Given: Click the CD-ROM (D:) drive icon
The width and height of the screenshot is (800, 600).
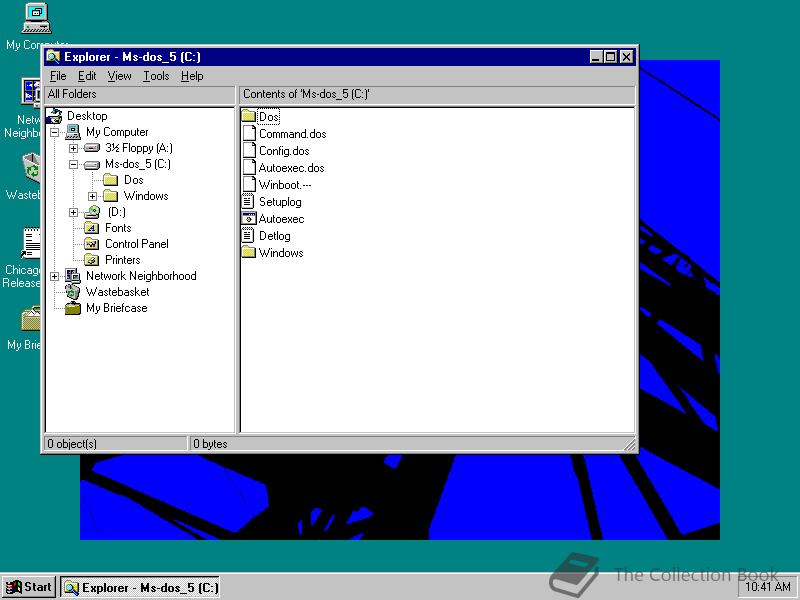Looking at the screenshot, I should point(92,212).
